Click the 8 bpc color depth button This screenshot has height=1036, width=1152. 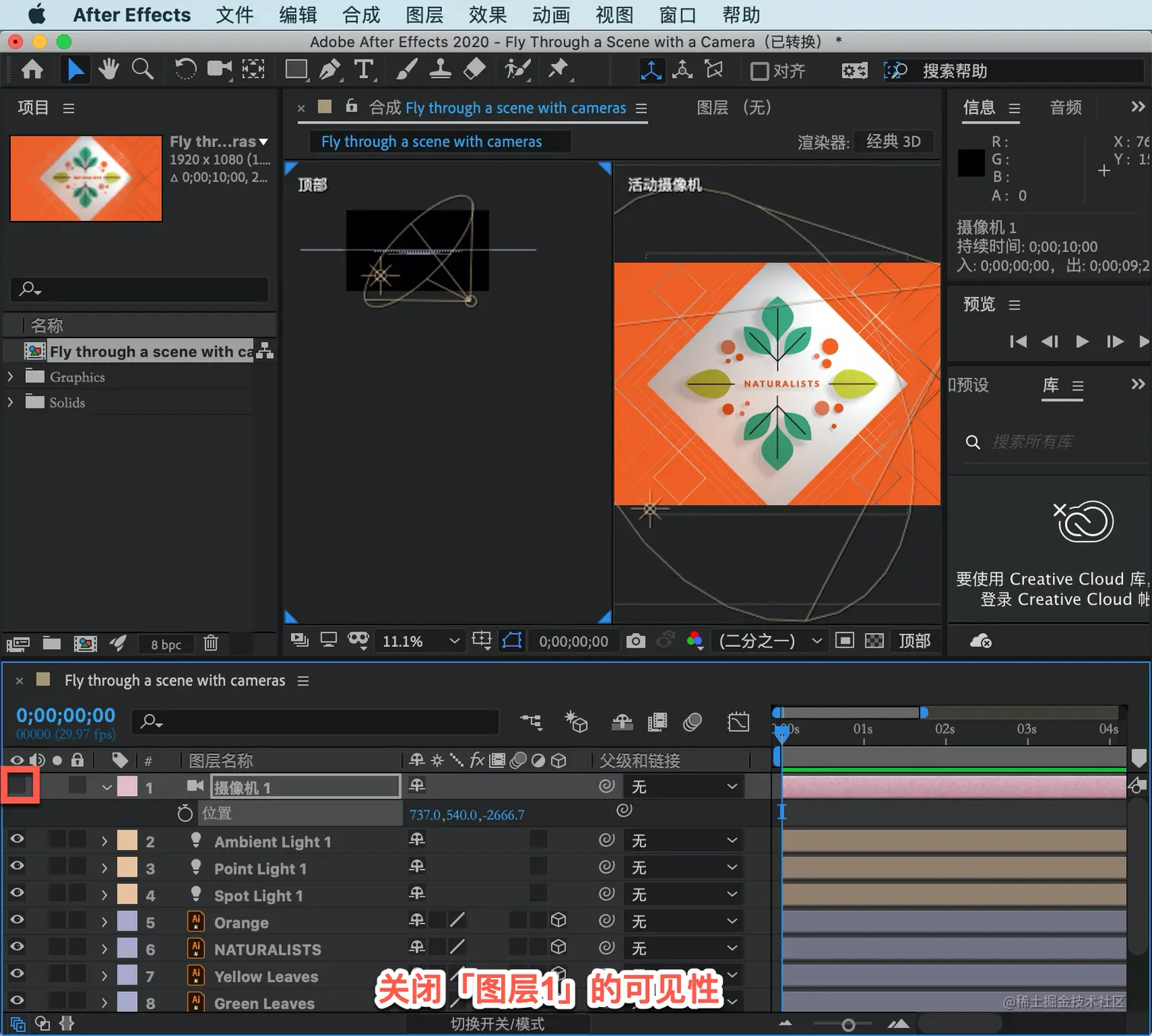pyautogui.click(x=166, y=644)
